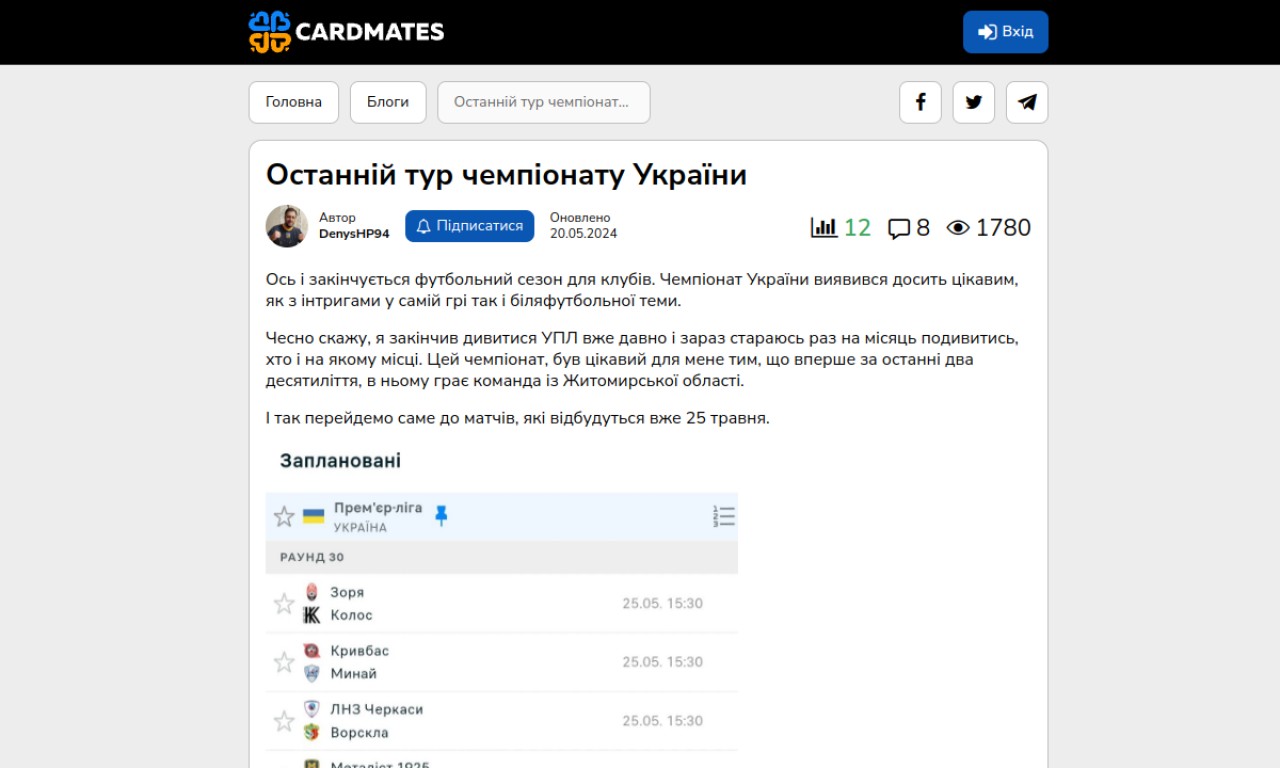Go to Головна breadcrumb

coord(293,102)
